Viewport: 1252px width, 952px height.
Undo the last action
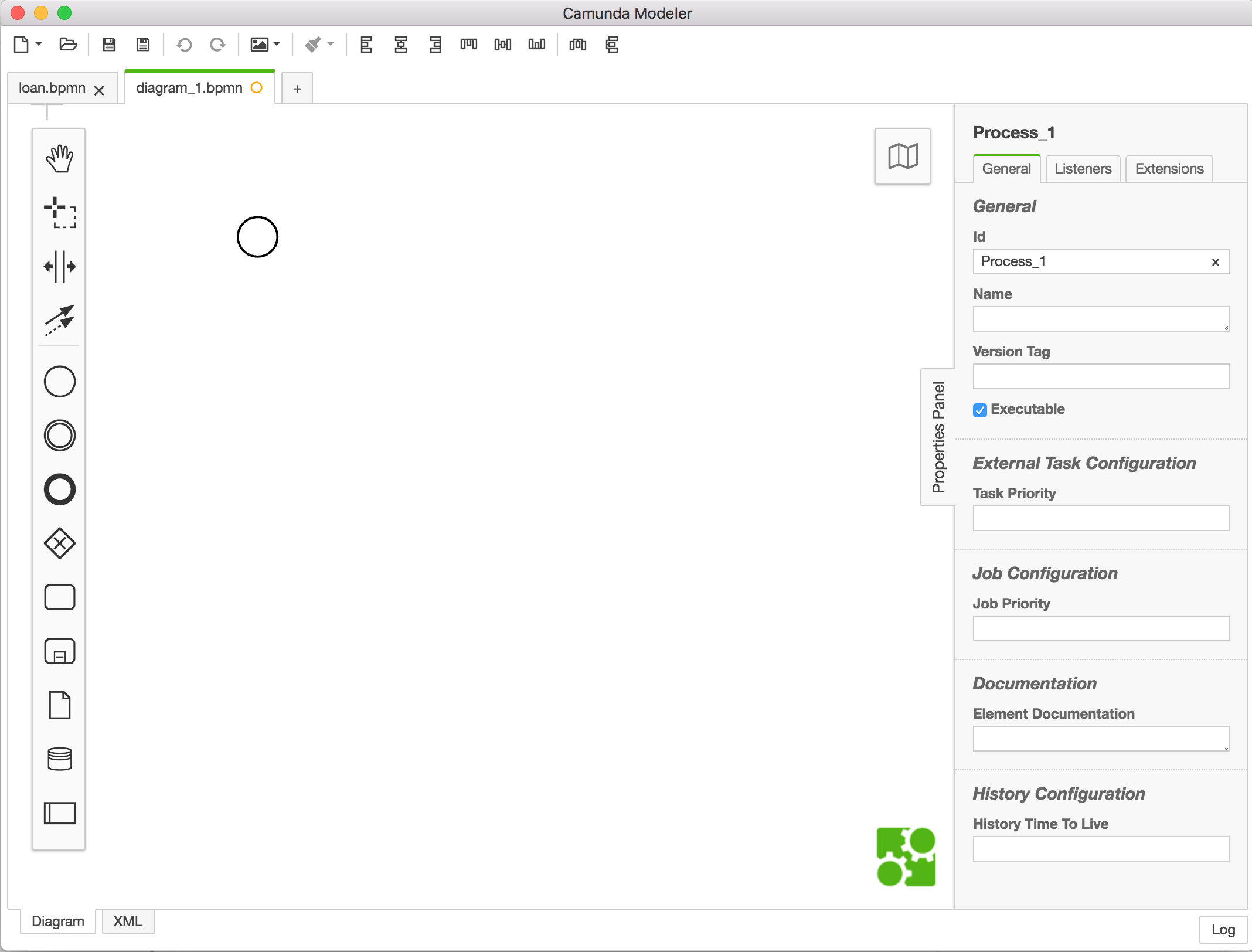184,45
